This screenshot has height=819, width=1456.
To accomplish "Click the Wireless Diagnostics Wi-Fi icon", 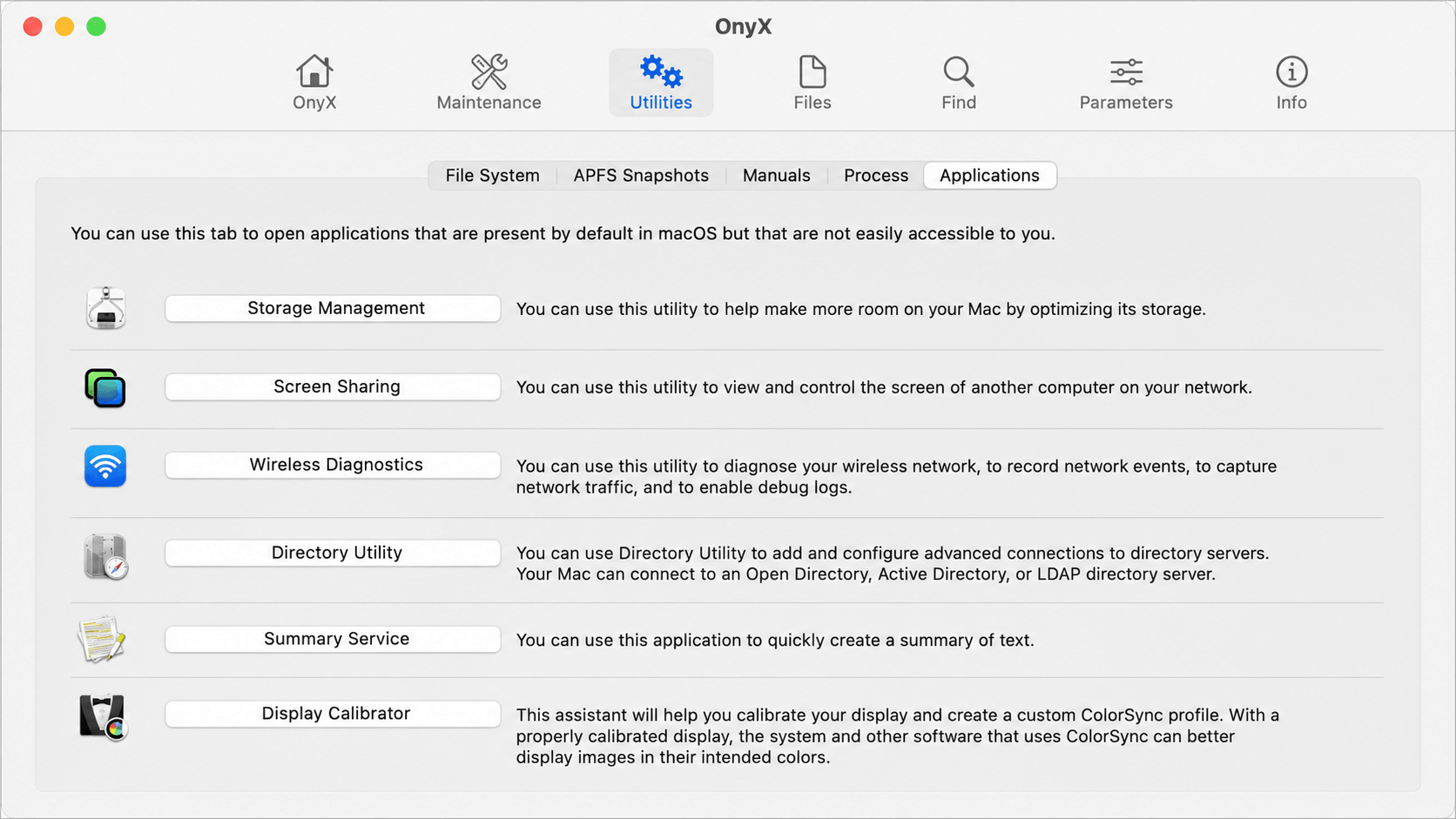I will click(x=105, y=466).
